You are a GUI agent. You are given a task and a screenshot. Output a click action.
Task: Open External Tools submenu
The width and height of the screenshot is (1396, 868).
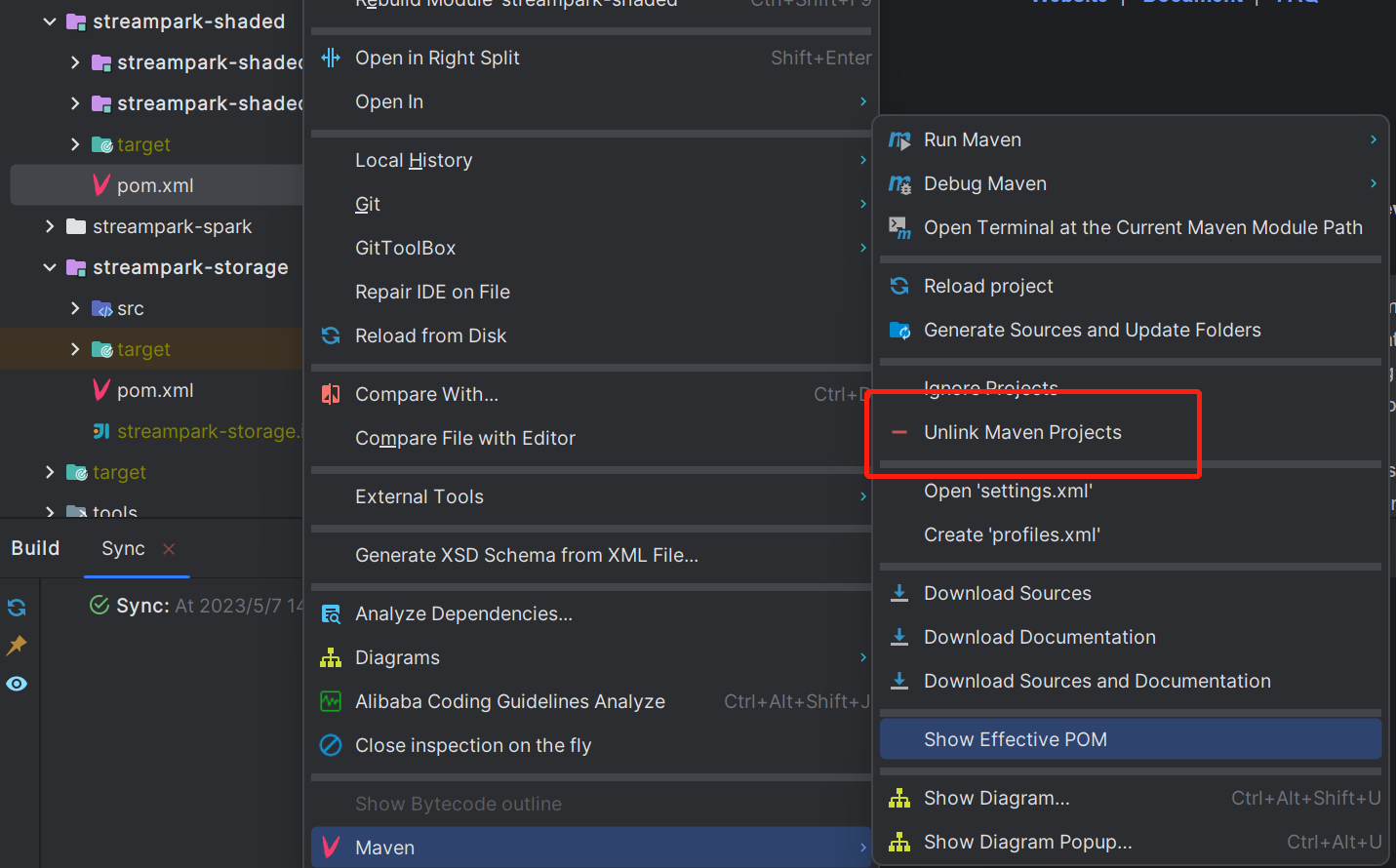tap(591, 496)
